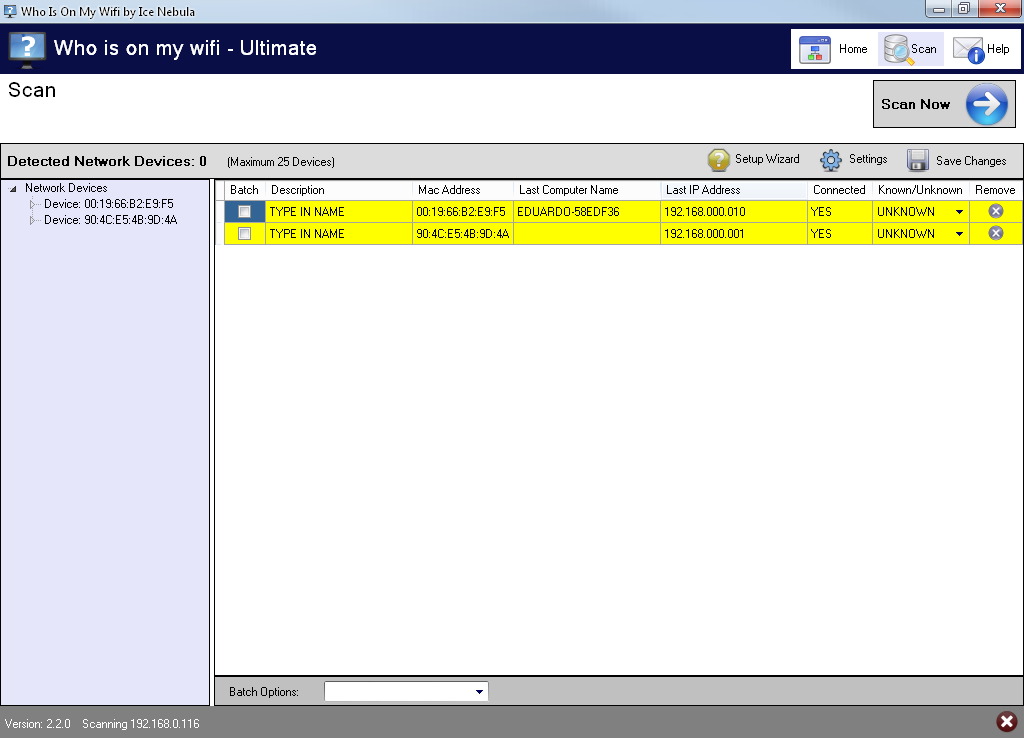The image size is (1024, 738).
Task: Expand Device 00:19:66:B2:E9:F5 tree node
Action: pos(32,204)
